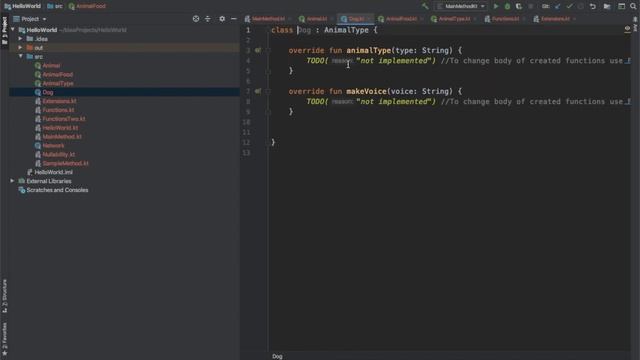Open the MainMethodKt run configuration dropdown
Screen dimensions: 640x360
tap(461, 6)
